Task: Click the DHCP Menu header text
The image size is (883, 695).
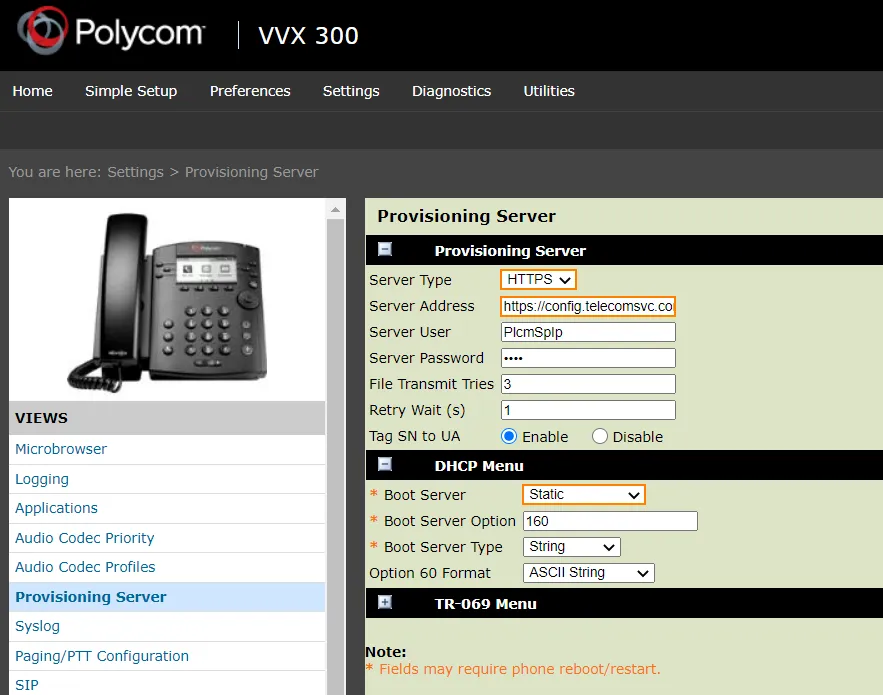Action: 479,466
